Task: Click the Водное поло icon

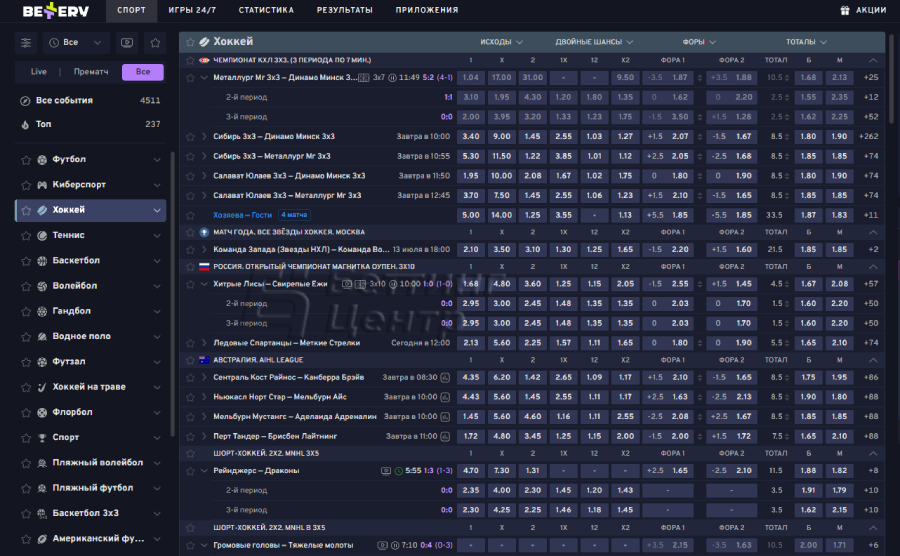Action: tap(42, 336)
